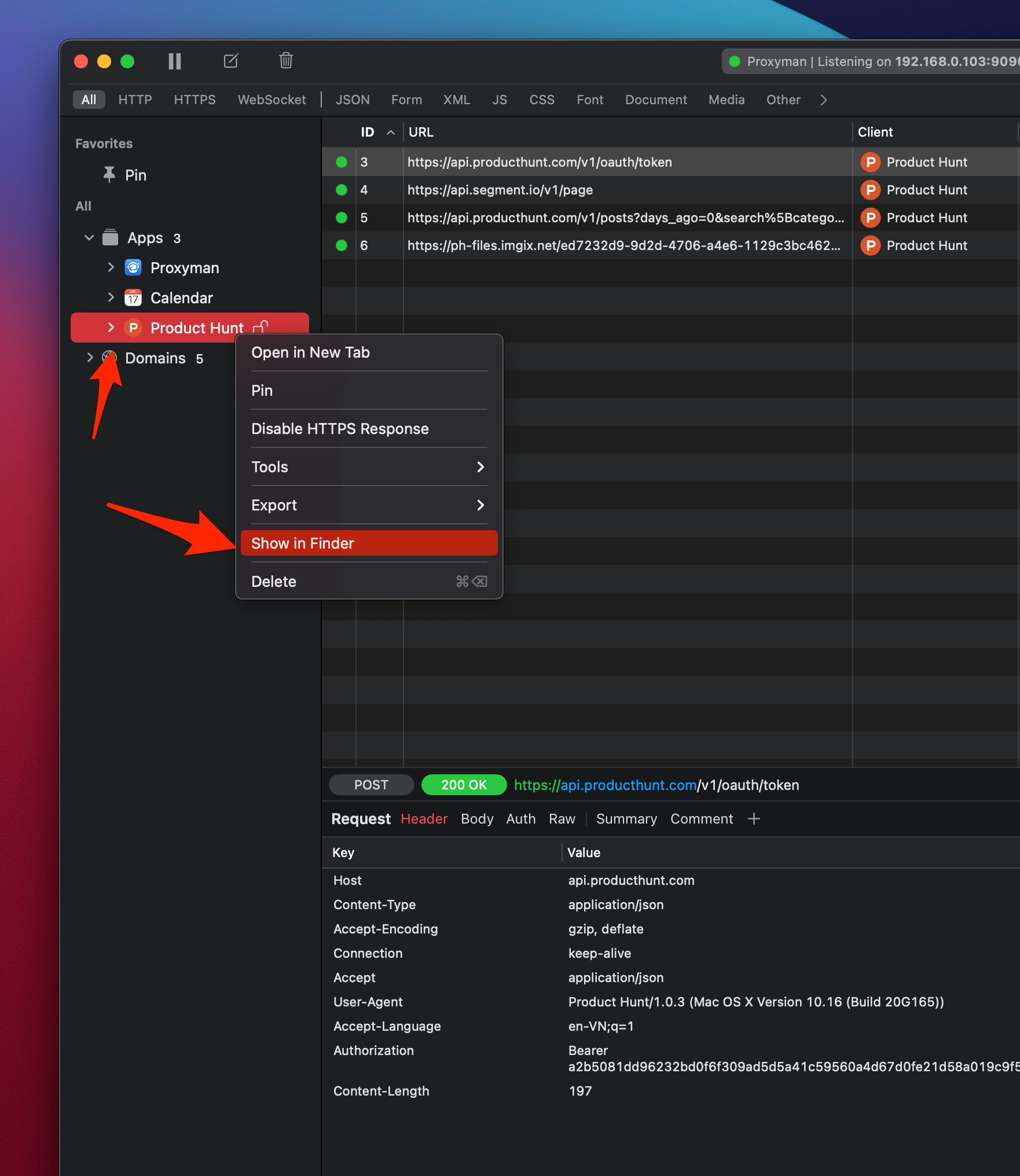Click the green status dot of request 5
The image size is (1020, 1176).
342,218
